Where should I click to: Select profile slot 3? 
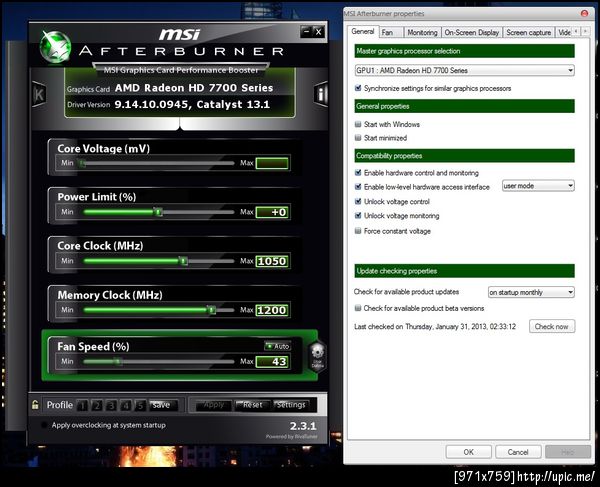111,405
